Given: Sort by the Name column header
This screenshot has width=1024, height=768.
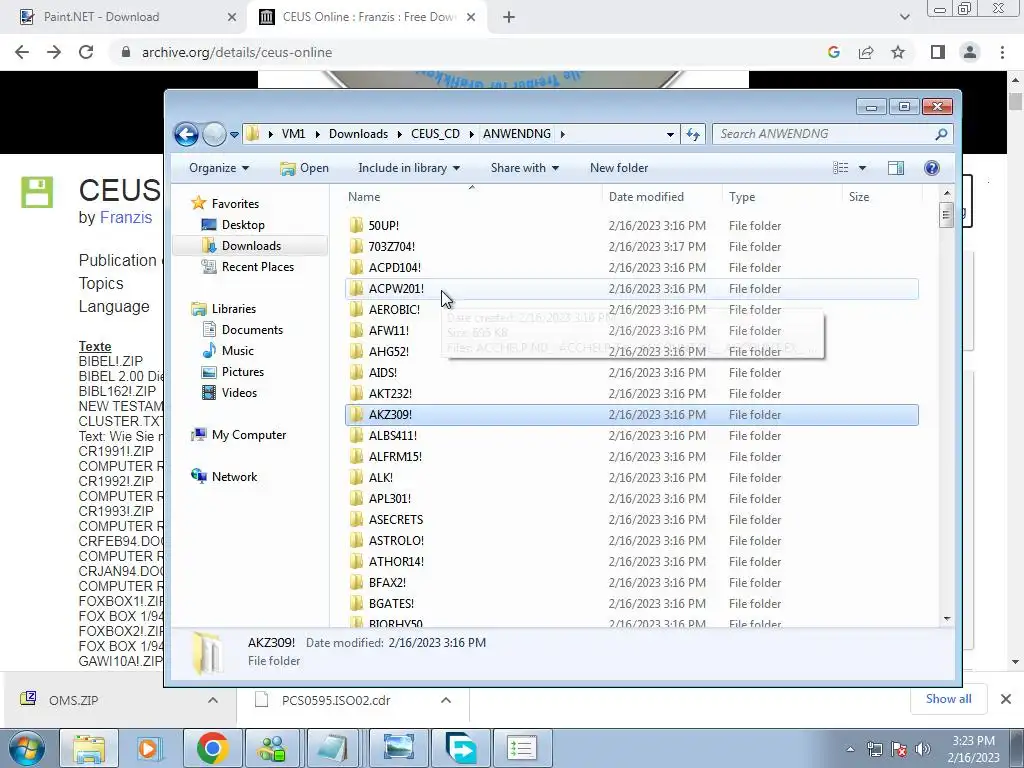Looking at the screenshot, I should point(472,197).
